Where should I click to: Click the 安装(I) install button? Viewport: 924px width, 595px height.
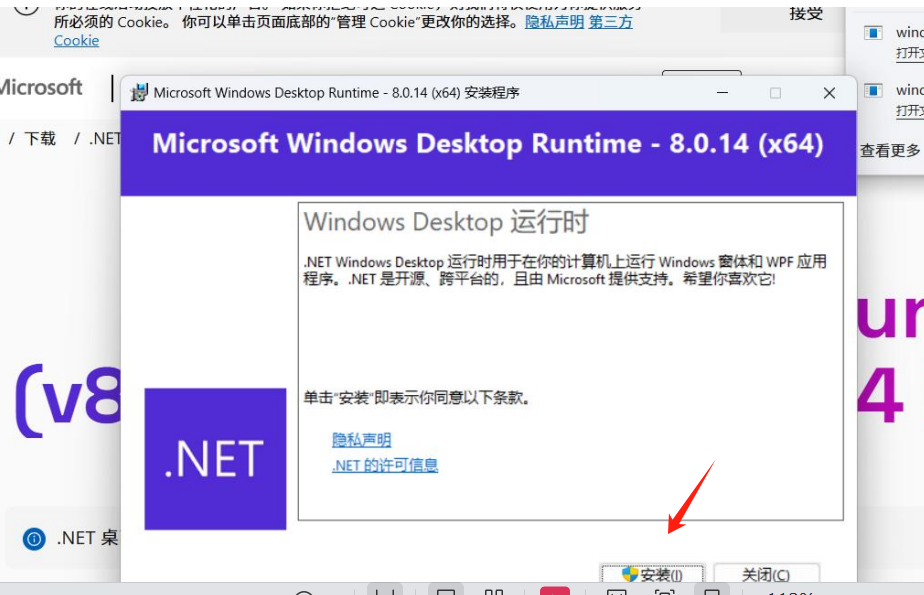coord(652,574)
